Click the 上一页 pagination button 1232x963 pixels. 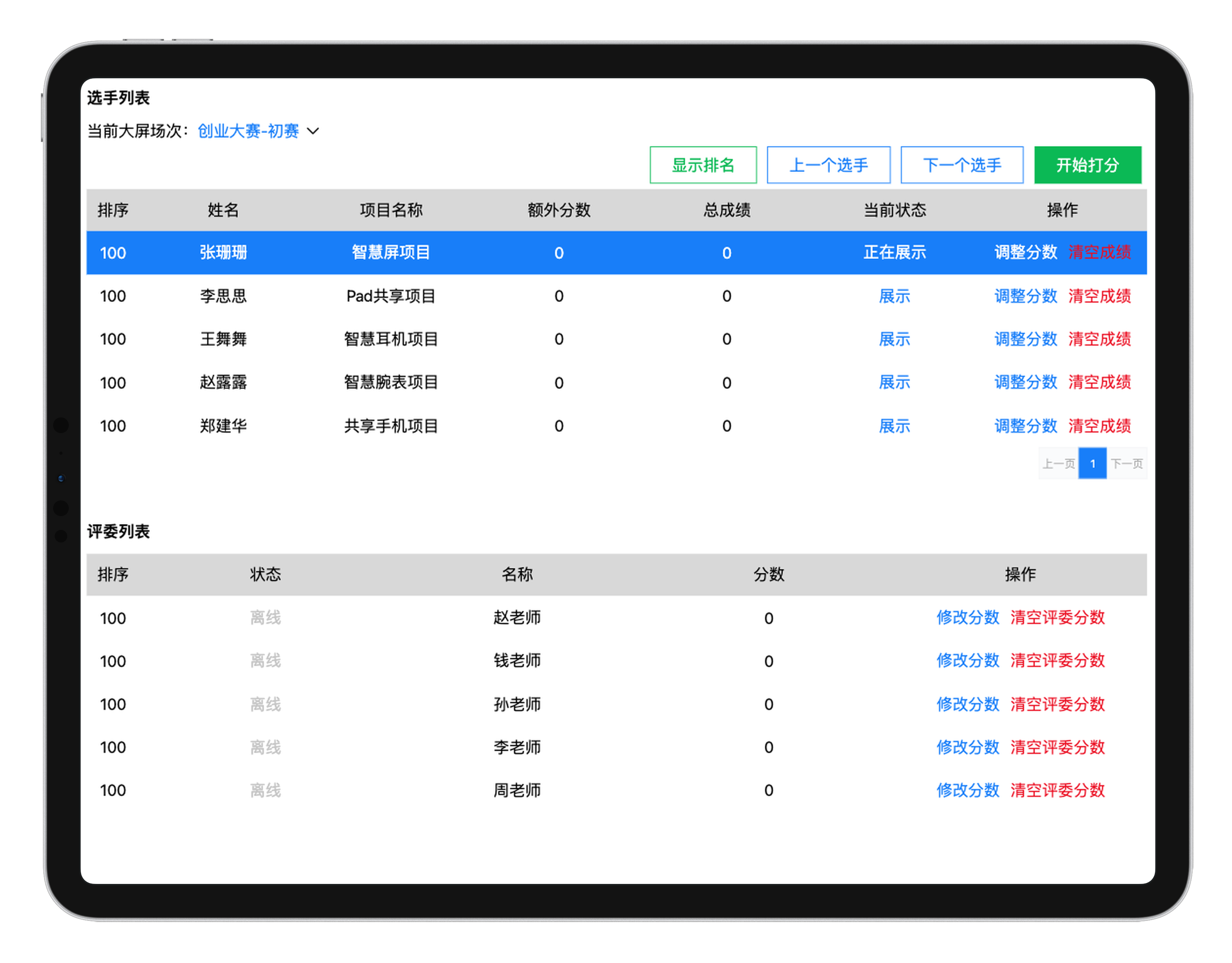pos(1058,464)
